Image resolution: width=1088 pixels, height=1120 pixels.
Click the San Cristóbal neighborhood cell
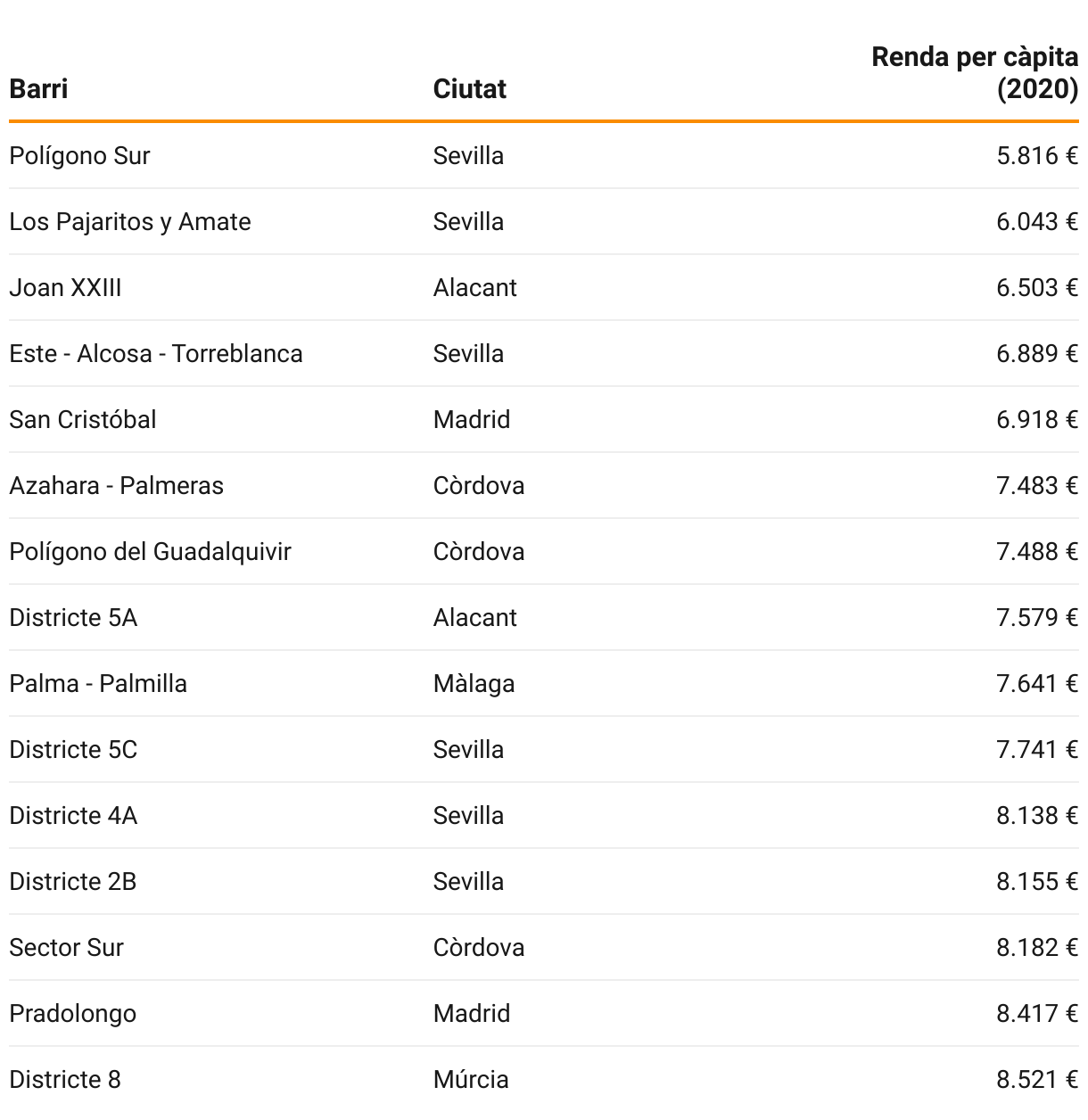pyautogui.click(x=82, y=420)
